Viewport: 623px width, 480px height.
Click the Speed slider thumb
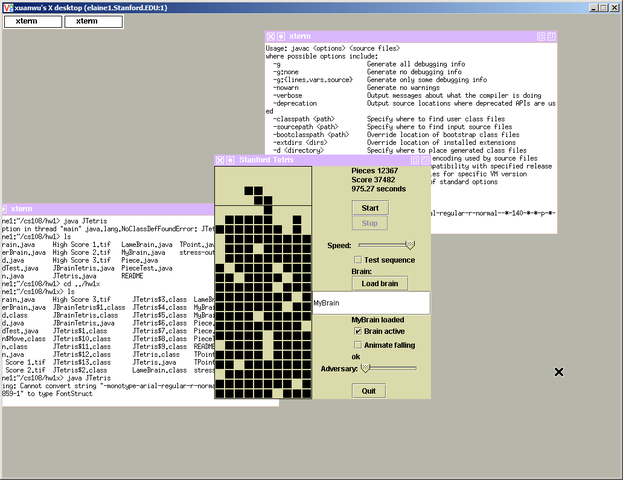click(x=410, y=245)
